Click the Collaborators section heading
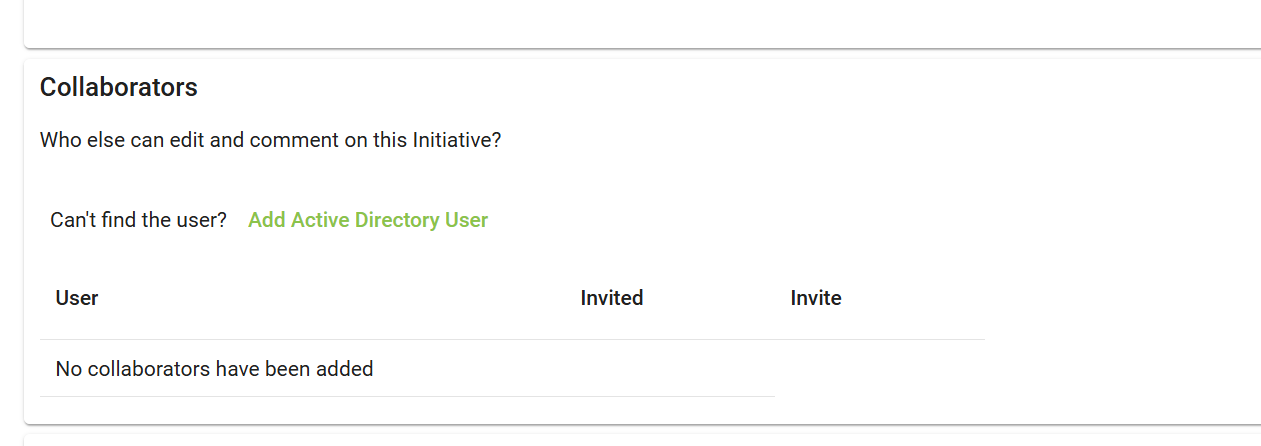Screen dimensions: 1261x446 tap(118, 87)
